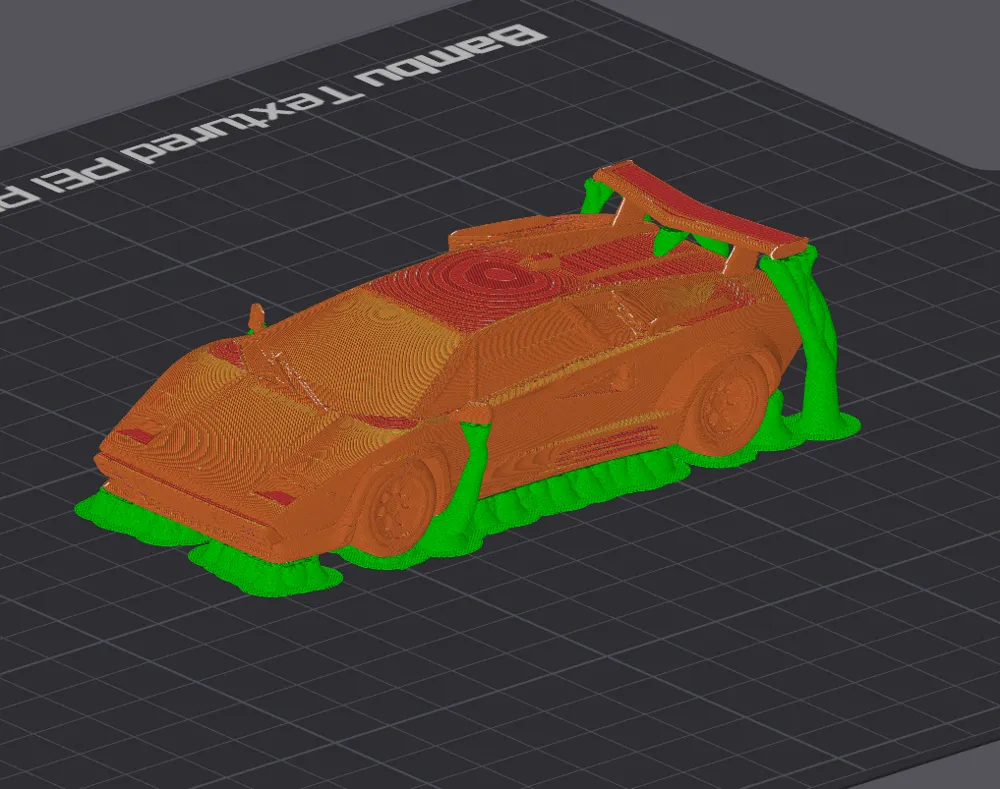Click the rear wing of the car model

[x=700, y=210]
